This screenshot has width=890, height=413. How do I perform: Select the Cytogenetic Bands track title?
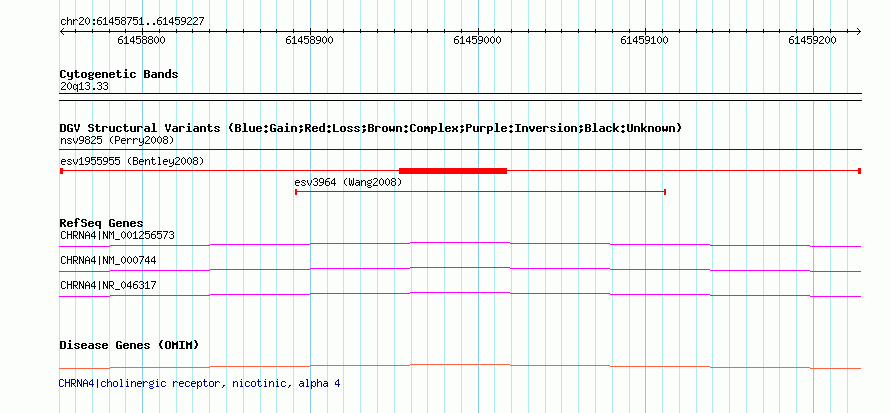pyautogui.click(x=119, y=74)
